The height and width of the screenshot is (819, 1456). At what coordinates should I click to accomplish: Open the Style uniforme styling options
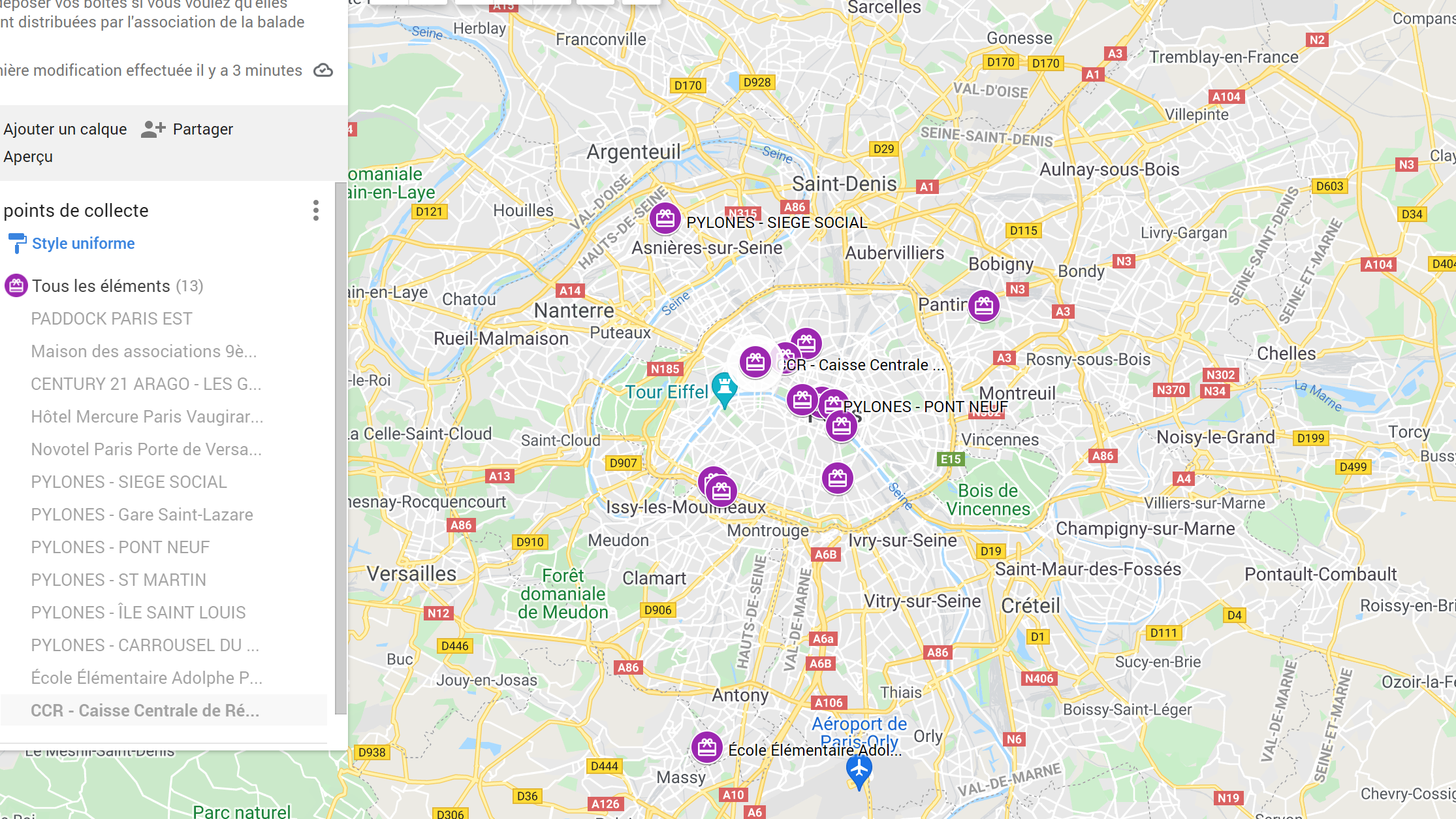84,244
